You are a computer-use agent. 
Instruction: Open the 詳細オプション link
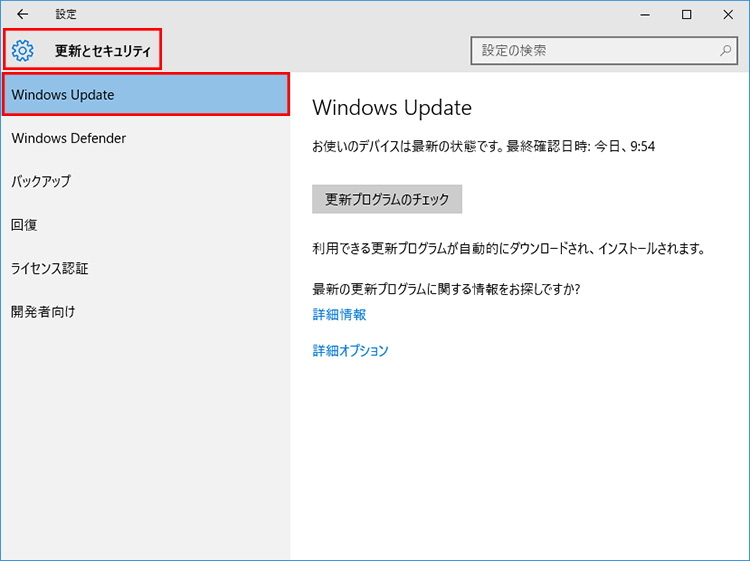click(x=350, y=350)
